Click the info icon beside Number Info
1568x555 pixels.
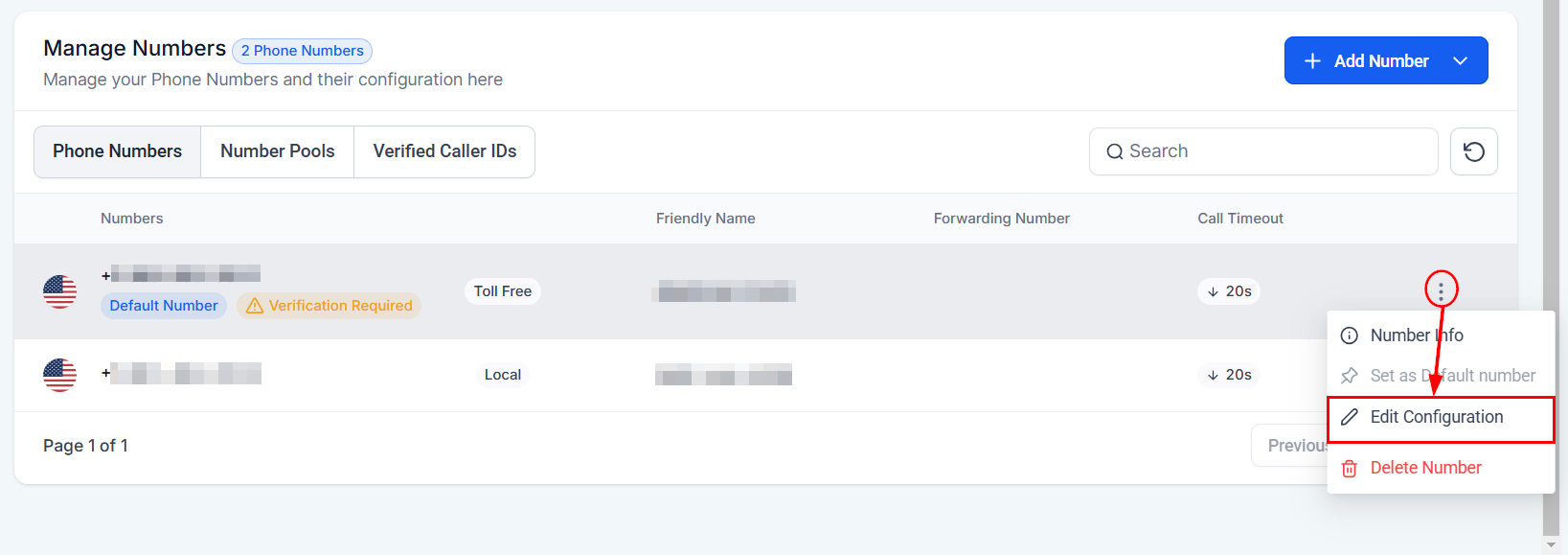(1349, 335)
